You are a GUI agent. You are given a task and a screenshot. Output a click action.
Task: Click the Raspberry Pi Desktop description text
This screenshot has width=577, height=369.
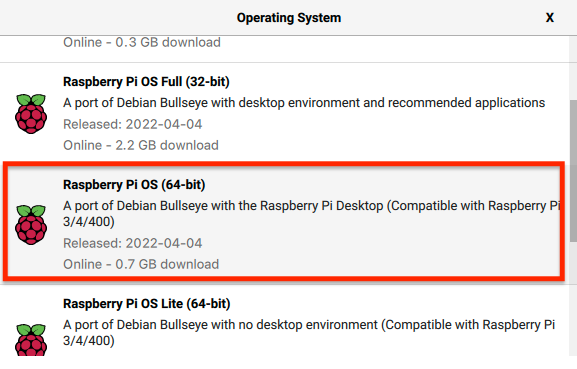(x=311, y=213)
